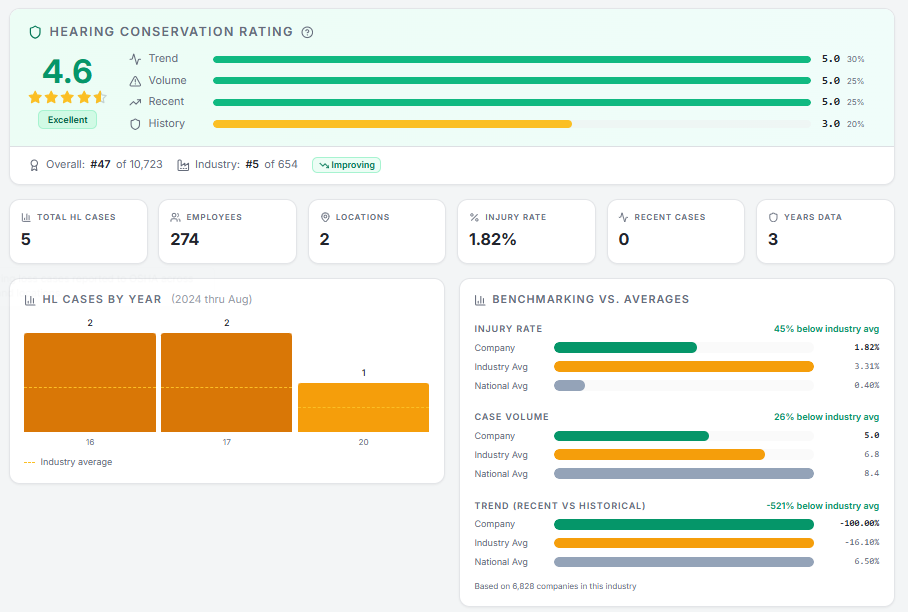
Task: Click the Excellent rating badge
Action: pyautogui.click(x=67, y=120)
